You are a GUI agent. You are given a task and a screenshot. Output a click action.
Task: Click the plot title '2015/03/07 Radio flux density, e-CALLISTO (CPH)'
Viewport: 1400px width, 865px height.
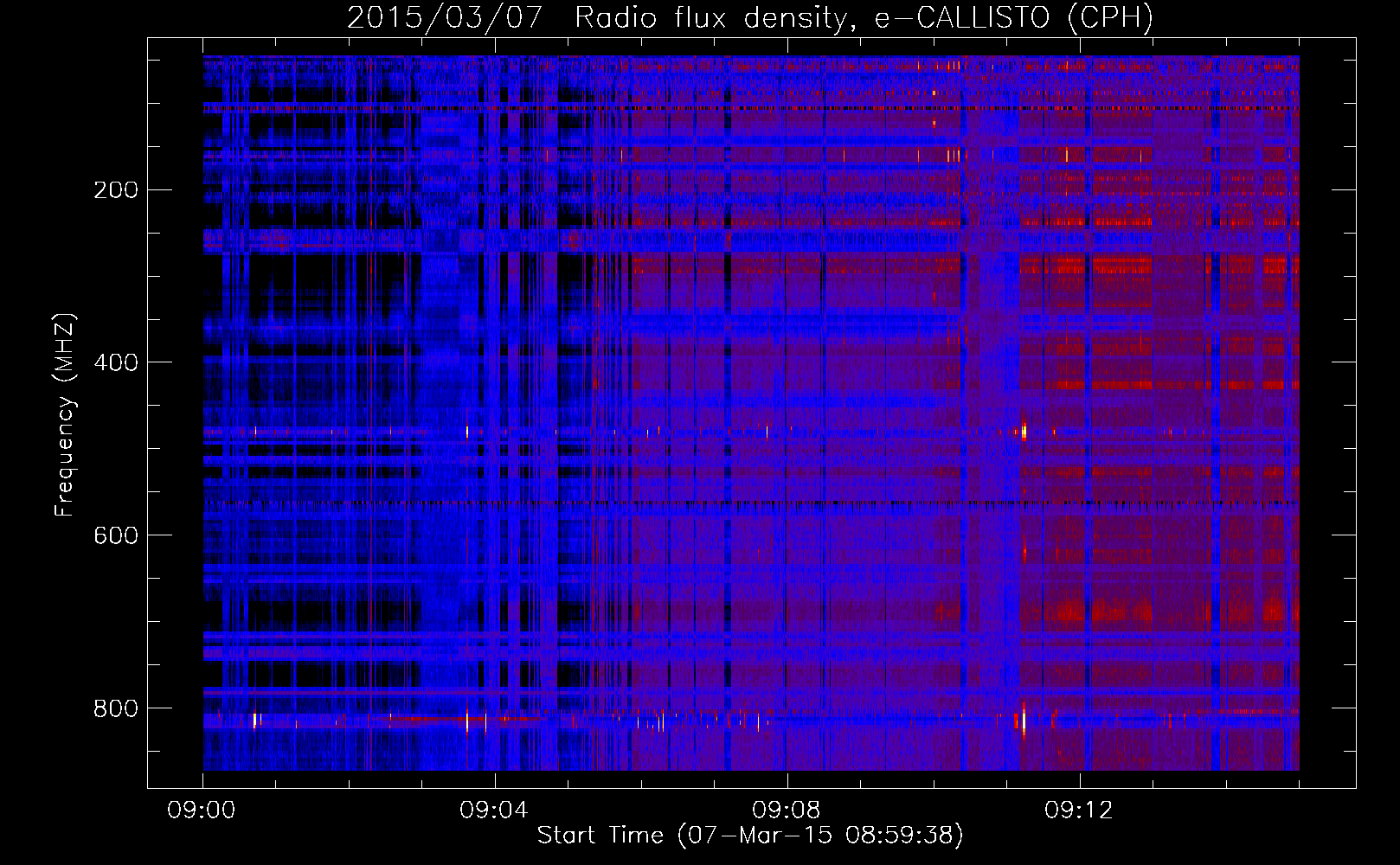[x=750, y=17]
